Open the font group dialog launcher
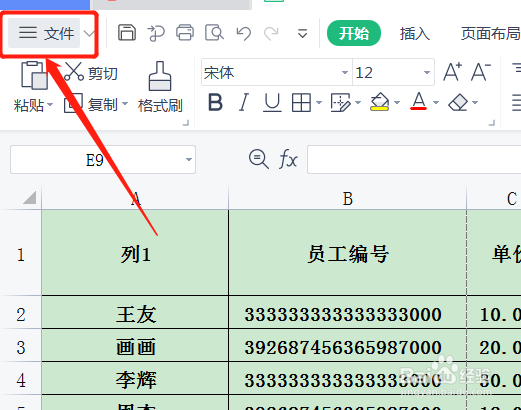 (x=492, y=123)
